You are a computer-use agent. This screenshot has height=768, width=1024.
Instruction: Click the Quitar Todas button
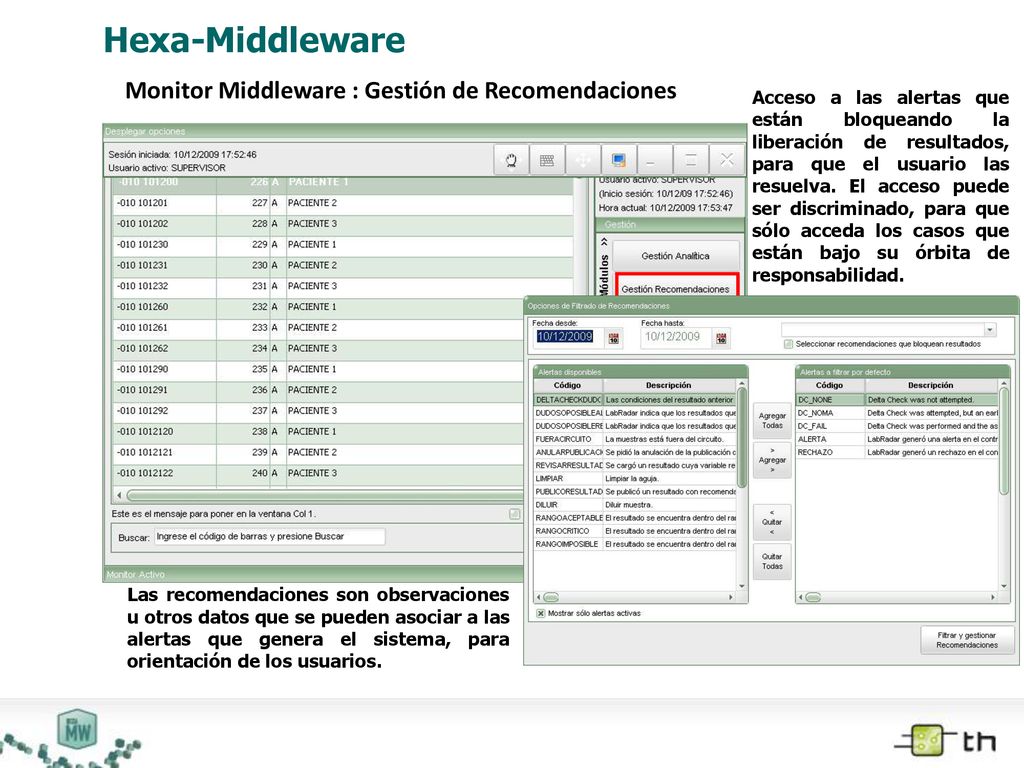pos(772,561)
